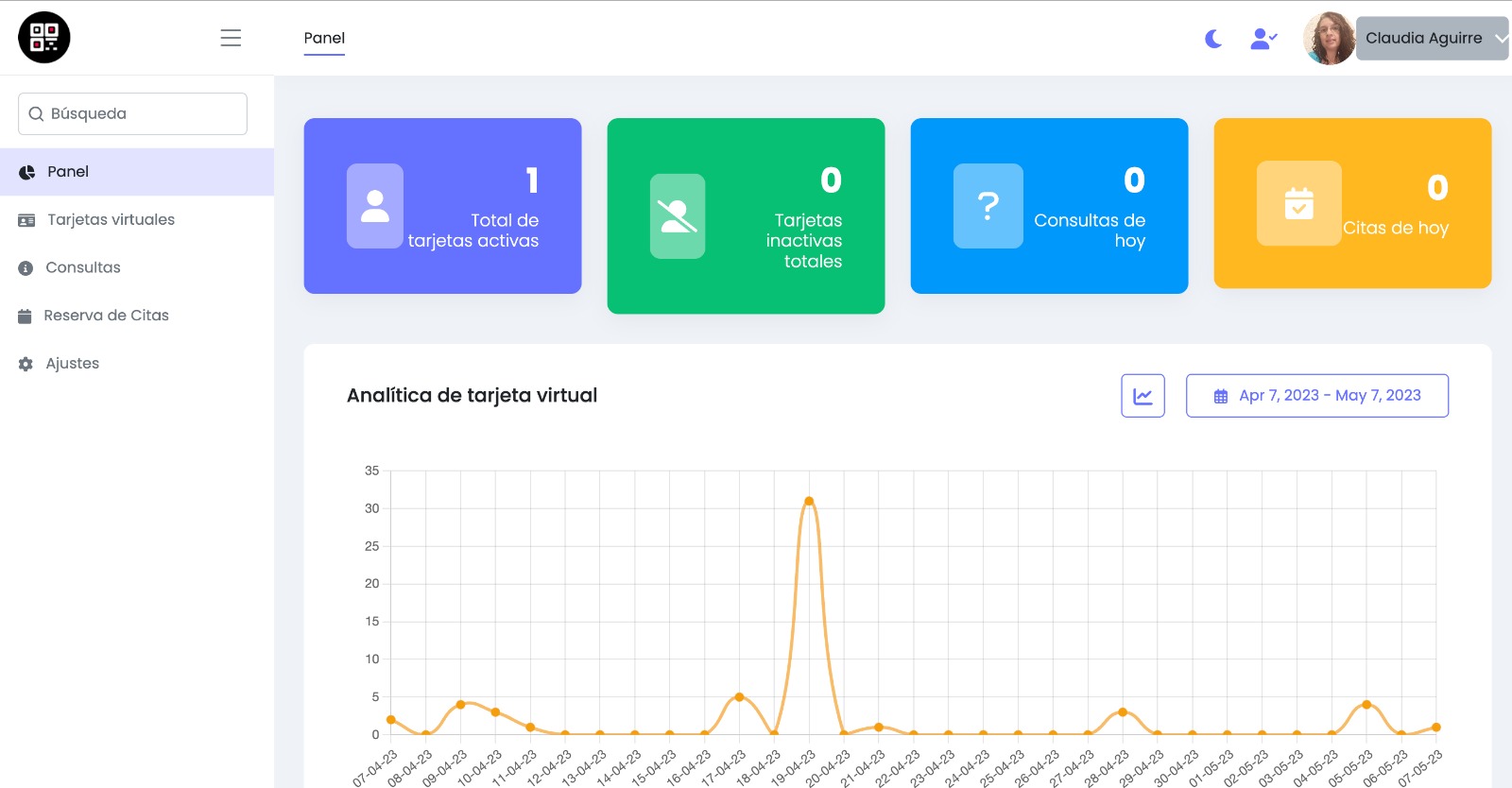Open the Tarjetas inactivas totales card
Image resolution: width=1512 pixels, height=788 pixels.
(x=746, y=215)
